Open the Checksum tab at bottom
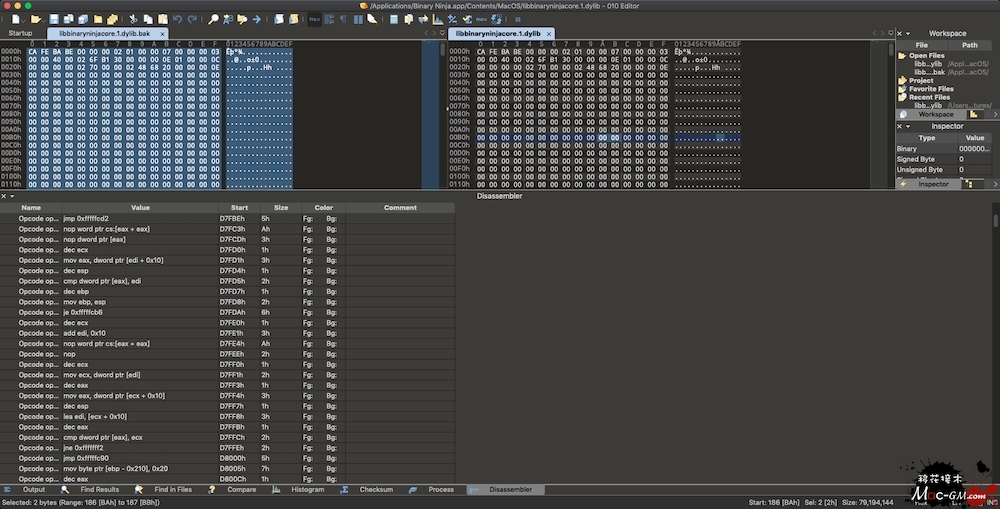This screenshot has width=1000, height=509. pyautogui.click(x=376, y=489)
